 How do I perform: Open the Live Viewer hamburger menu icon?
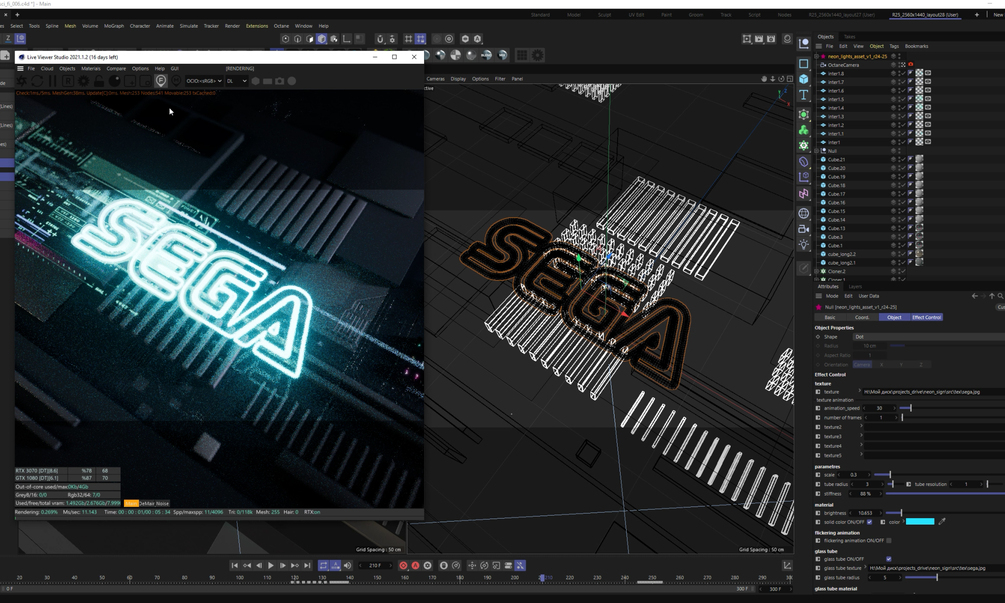point(21,68)
